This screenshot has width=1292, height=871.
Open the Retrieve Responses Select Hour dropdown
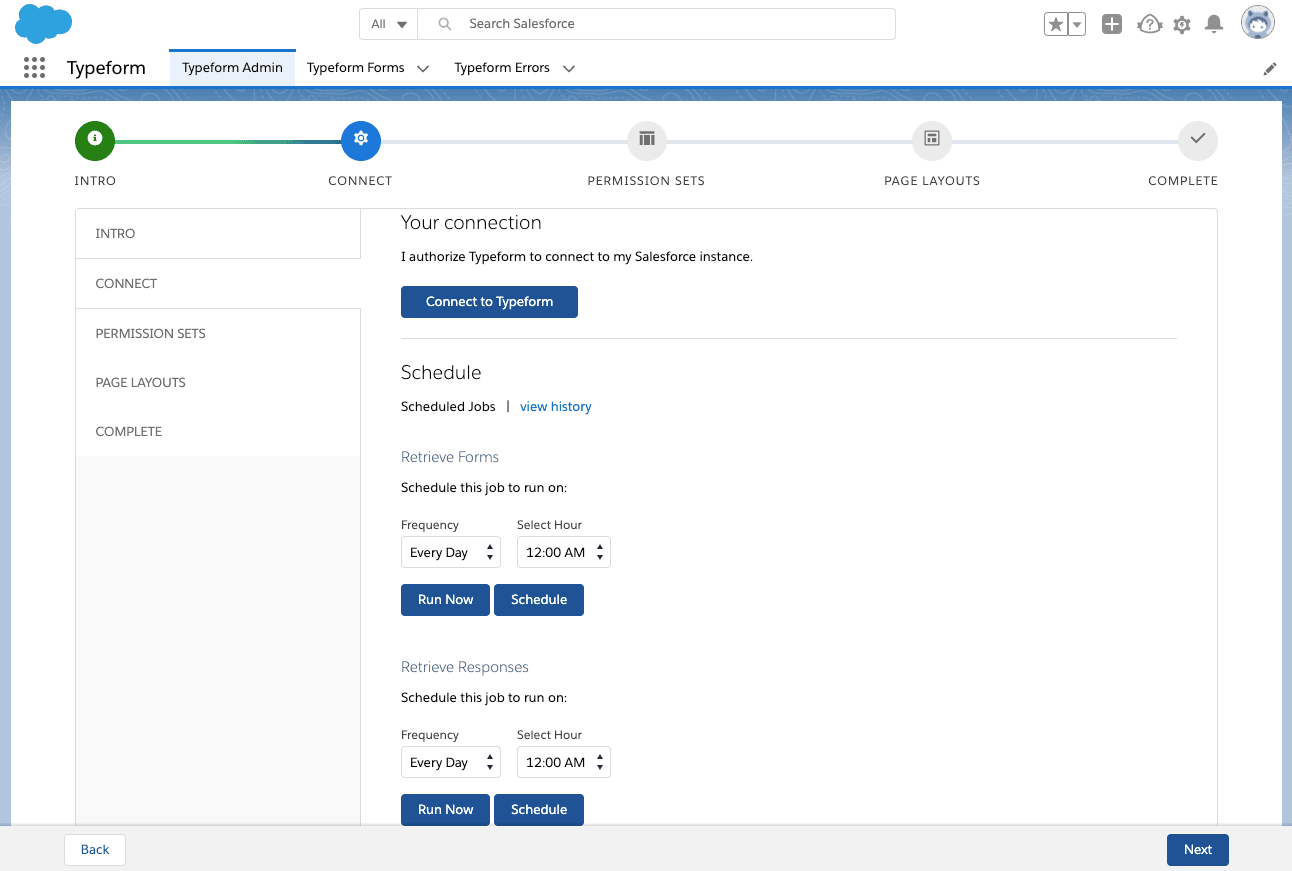(x=563, y=762)
